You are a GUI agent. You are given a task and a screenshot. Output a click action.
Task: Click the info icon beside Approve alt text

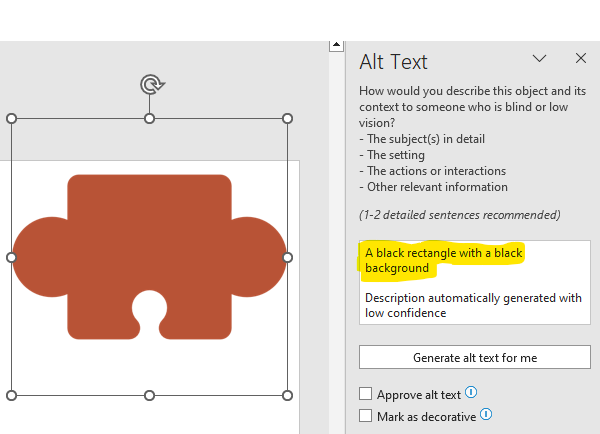point(471,392)
